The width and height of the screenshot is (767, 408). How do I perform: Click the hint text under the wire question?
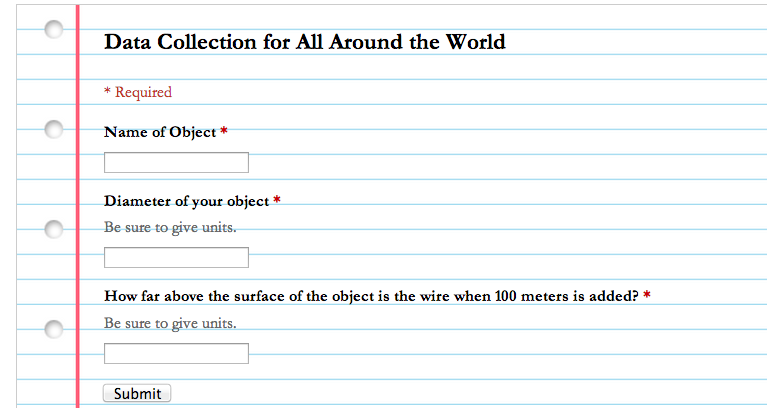point(170,323)
